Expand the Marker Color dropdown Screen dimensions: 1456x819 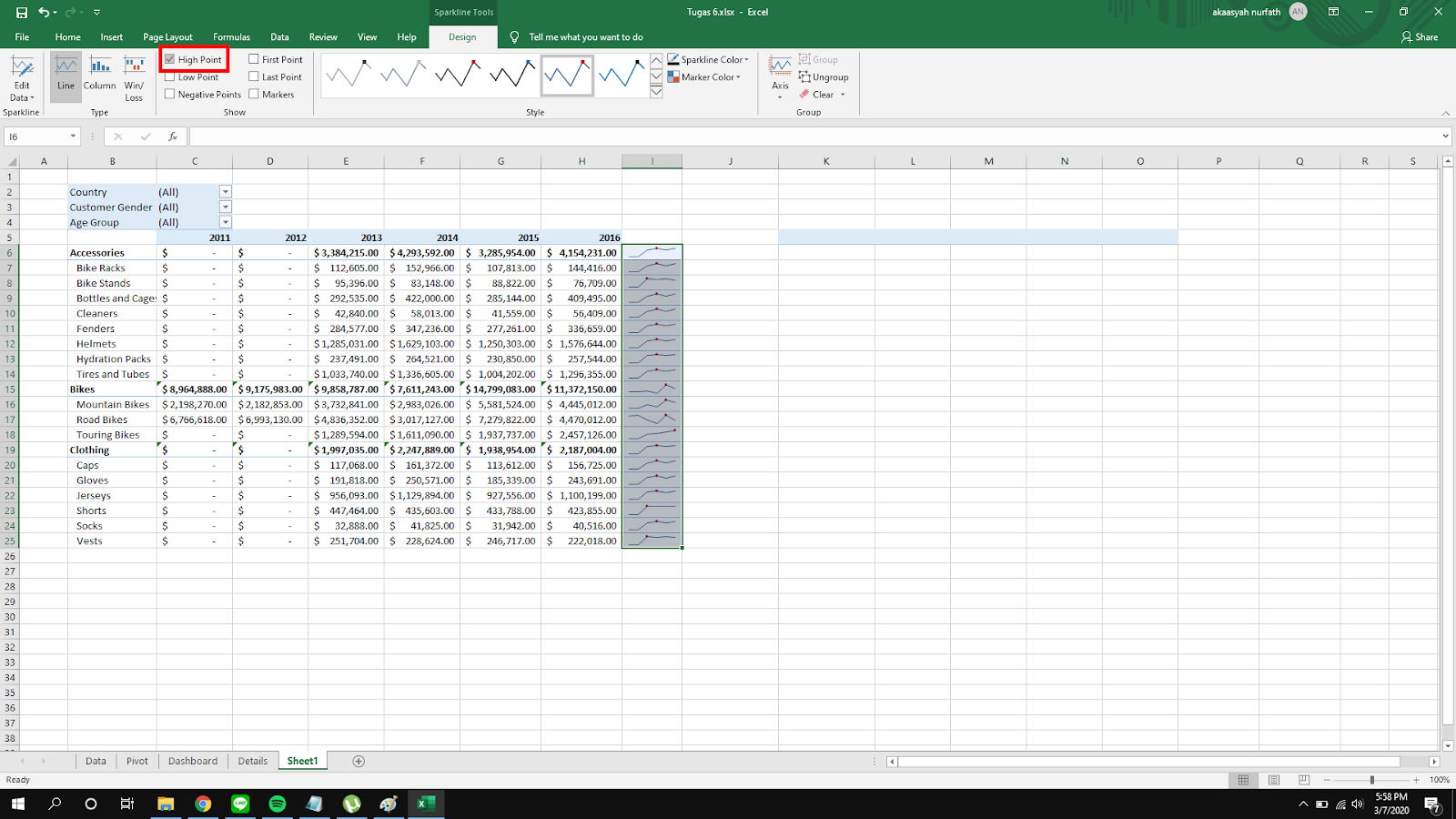pyautogui.click(x=706, y=77)
